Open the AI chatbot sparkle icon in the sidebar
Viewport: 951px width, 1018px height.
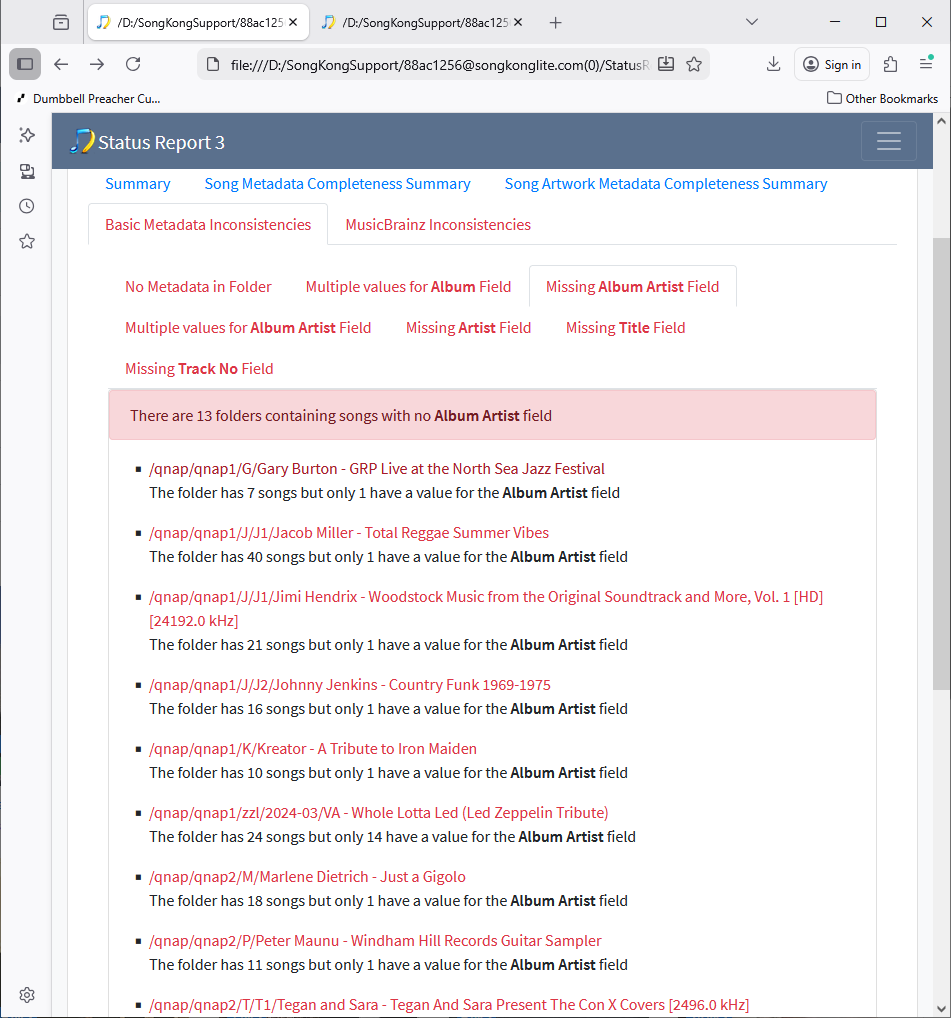(27, 135)
